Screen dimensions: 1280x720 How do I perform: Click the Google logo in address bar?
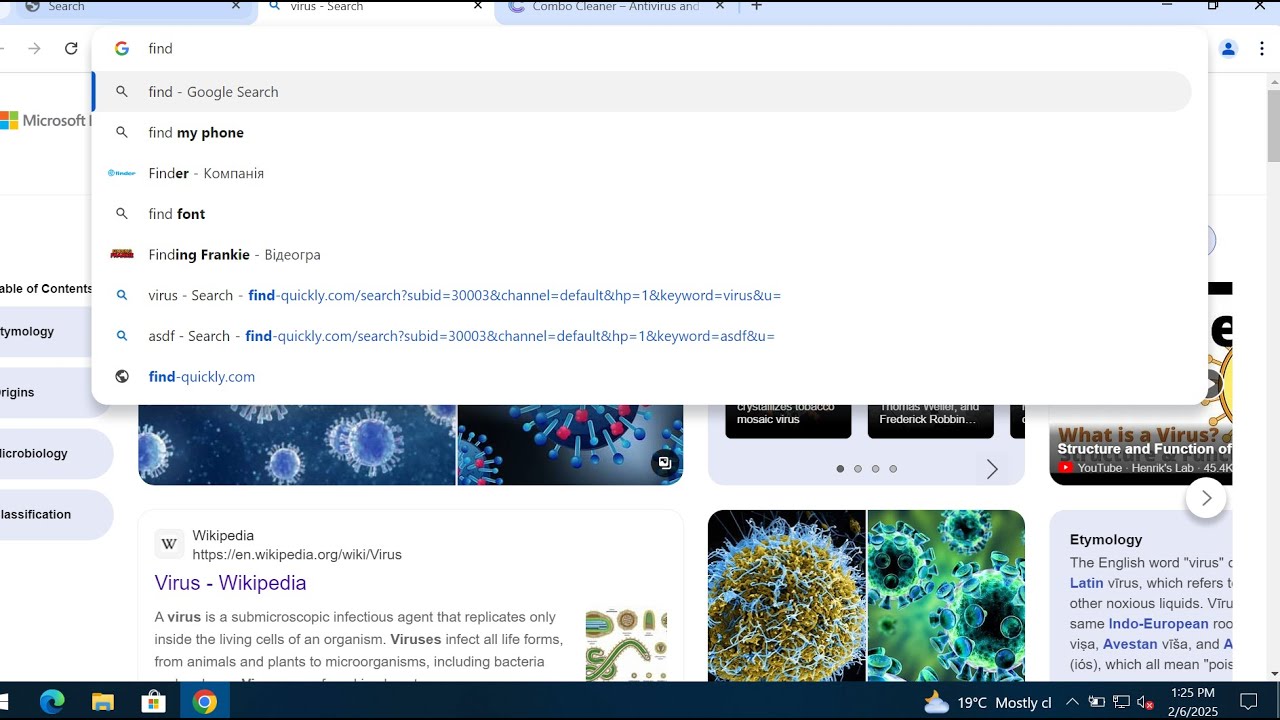[x=122, y=48]
